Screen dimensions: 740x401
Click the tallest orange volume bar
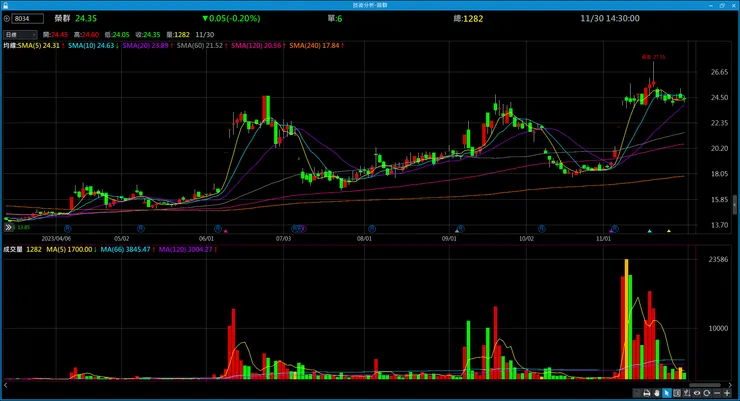coord(626,319)
